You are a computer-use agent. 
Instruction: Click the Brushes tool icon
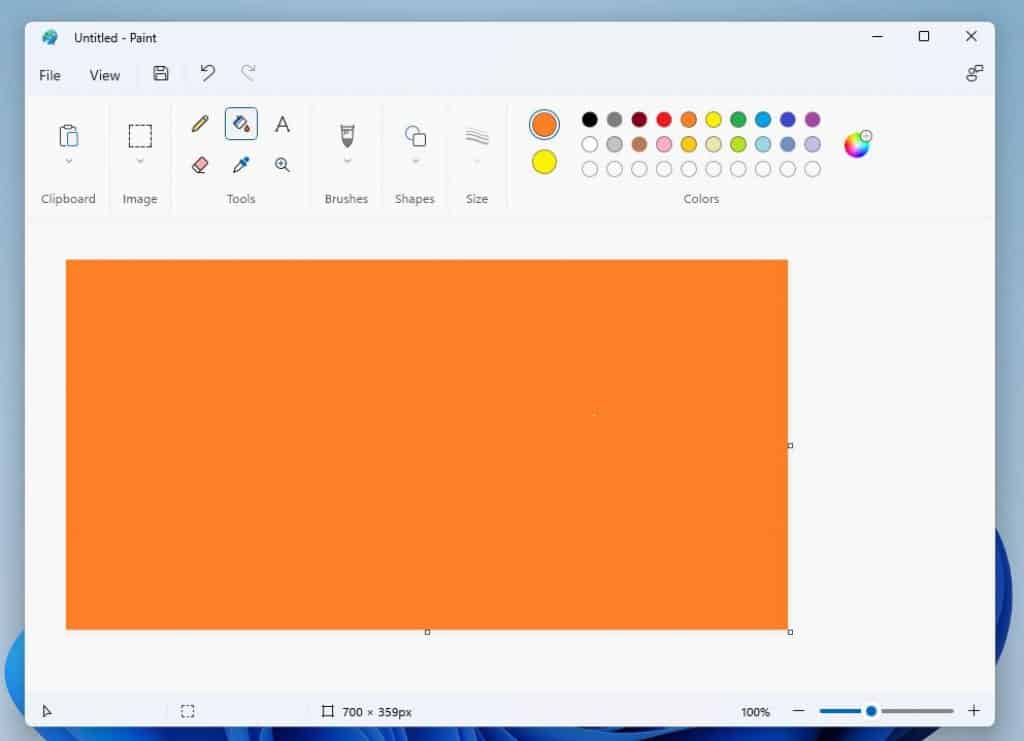pyautogui.click(x=347, y=136)
